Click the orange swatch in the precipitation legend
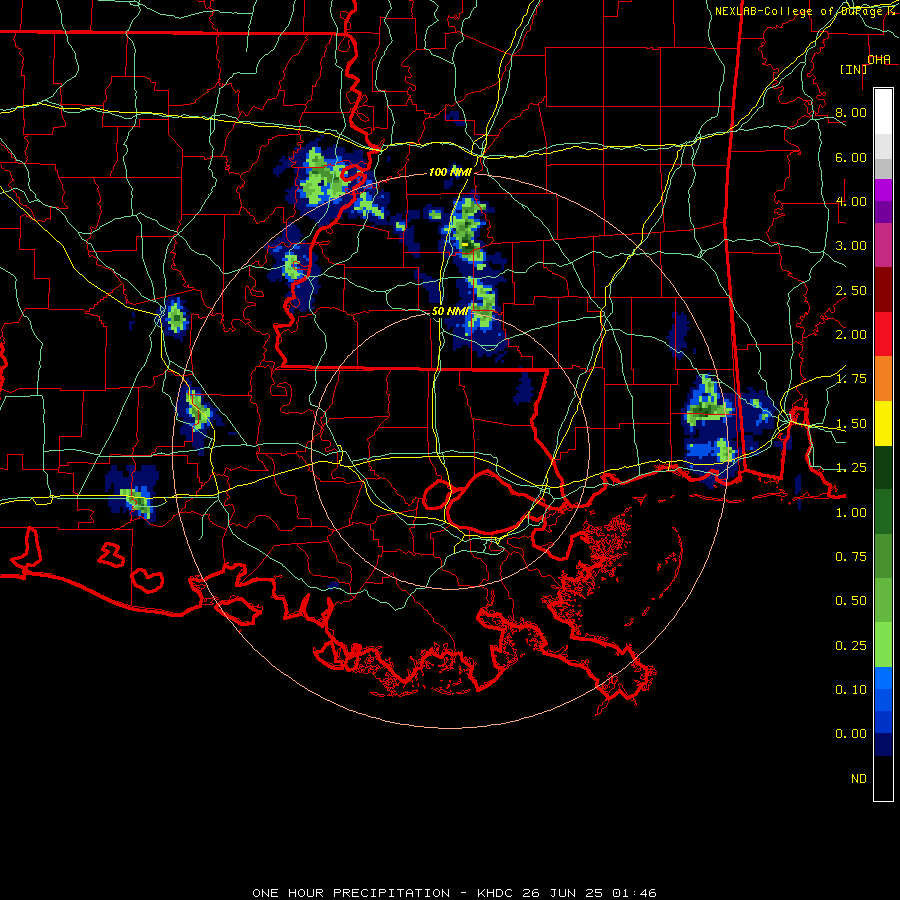 tap(883, 378)
